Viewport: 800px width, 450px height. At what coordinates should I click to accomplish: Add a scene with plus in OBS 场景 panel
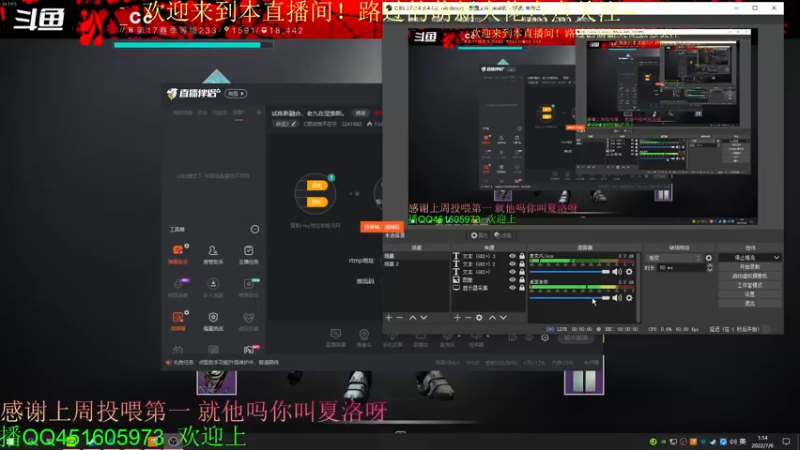pos(389,317)
